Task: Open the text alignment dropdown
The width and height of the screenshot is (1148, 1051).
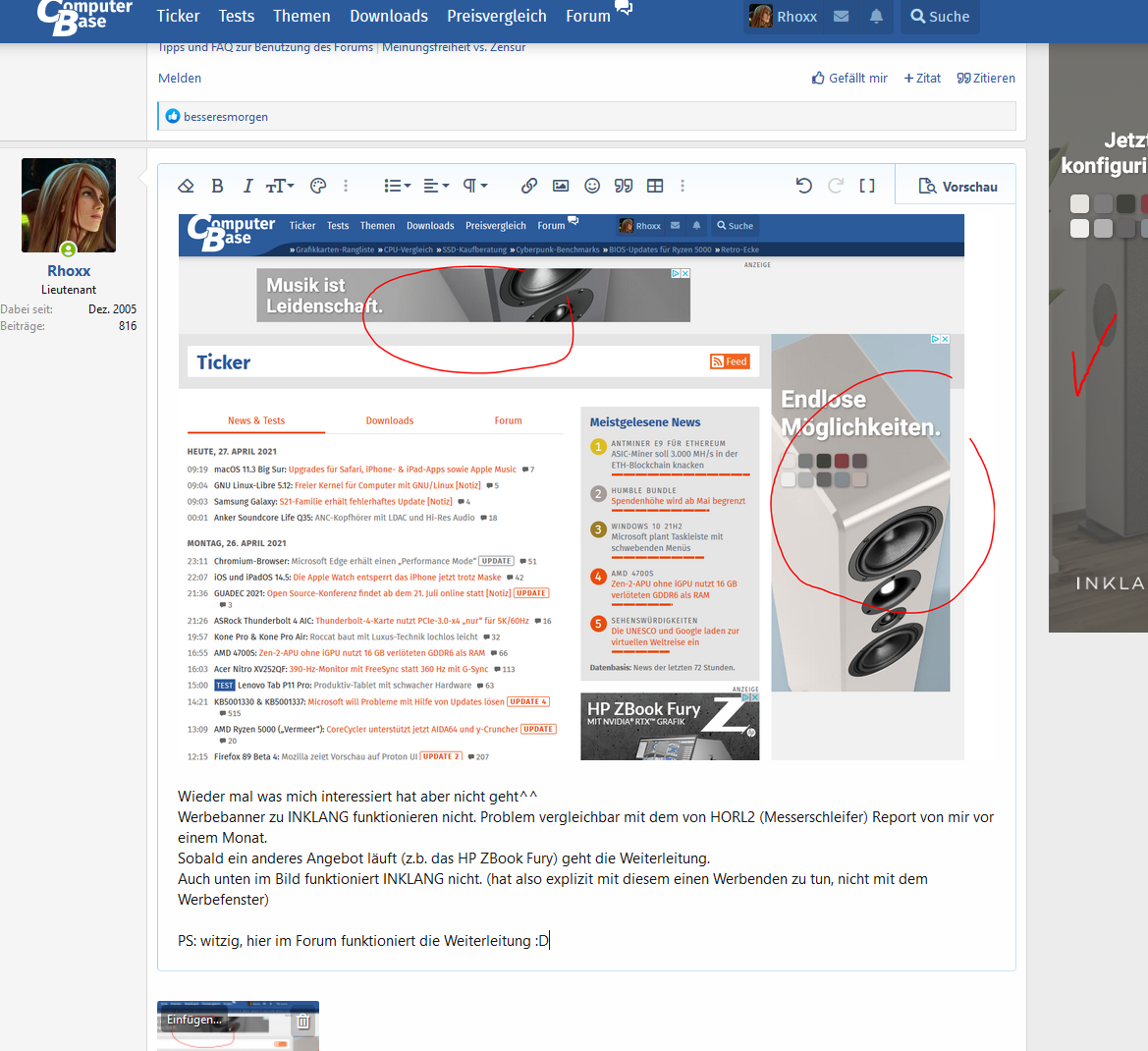Action: click(436, 186)
